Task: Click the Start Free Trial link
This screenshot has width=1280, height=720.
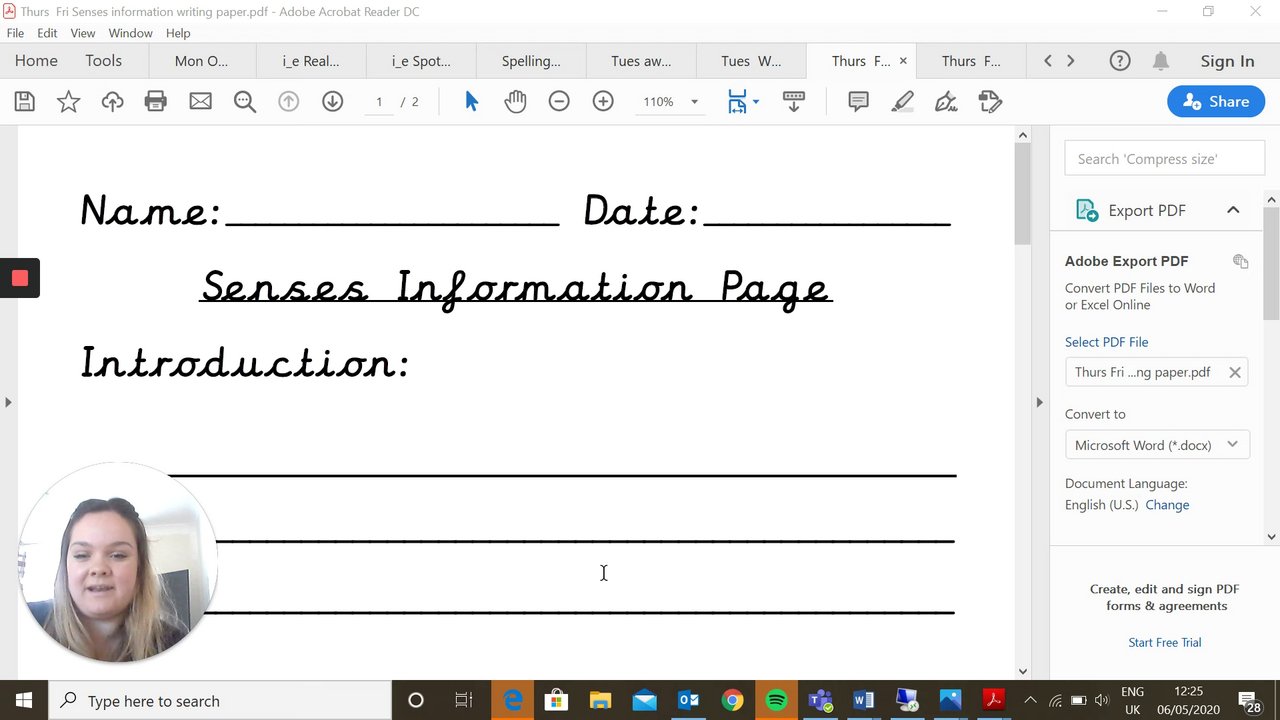Action: tap(1165, 642)
